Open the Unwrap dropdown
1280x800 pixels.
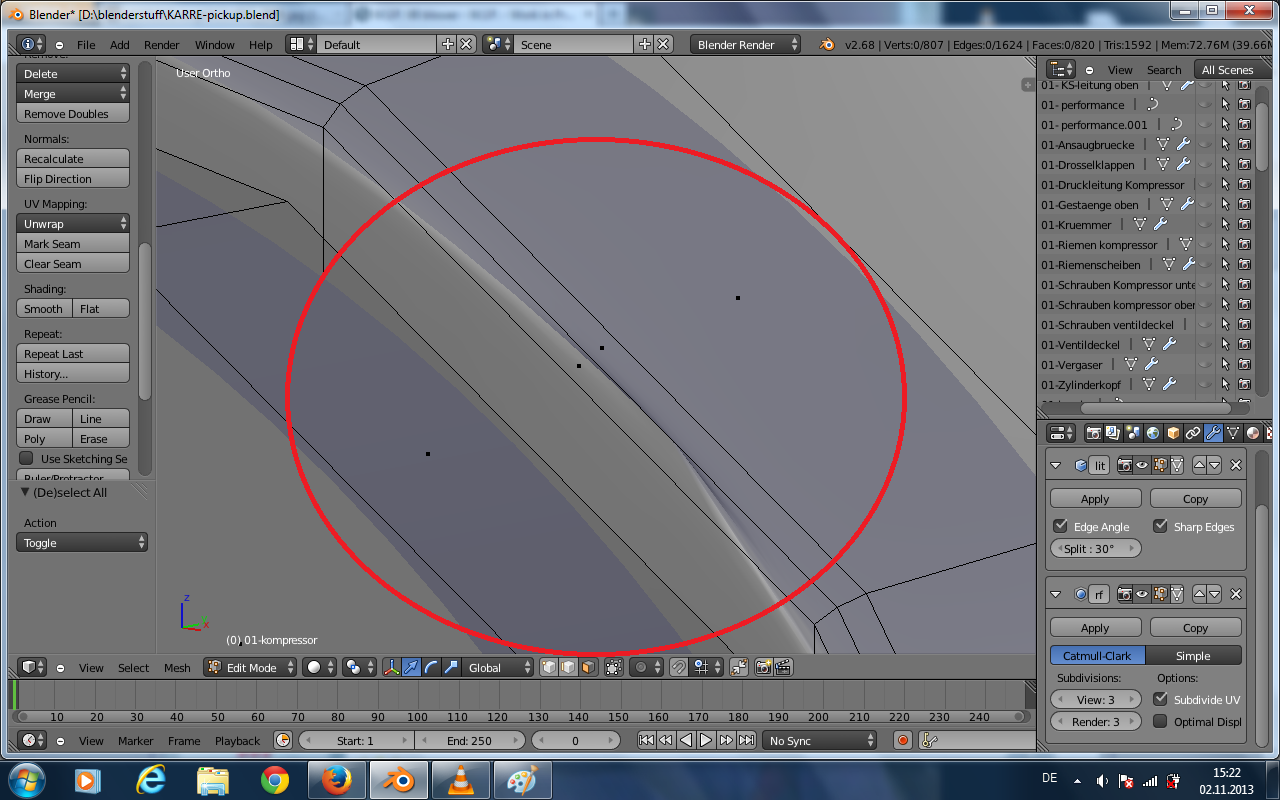pyautogui.click(x=74, y=223)
